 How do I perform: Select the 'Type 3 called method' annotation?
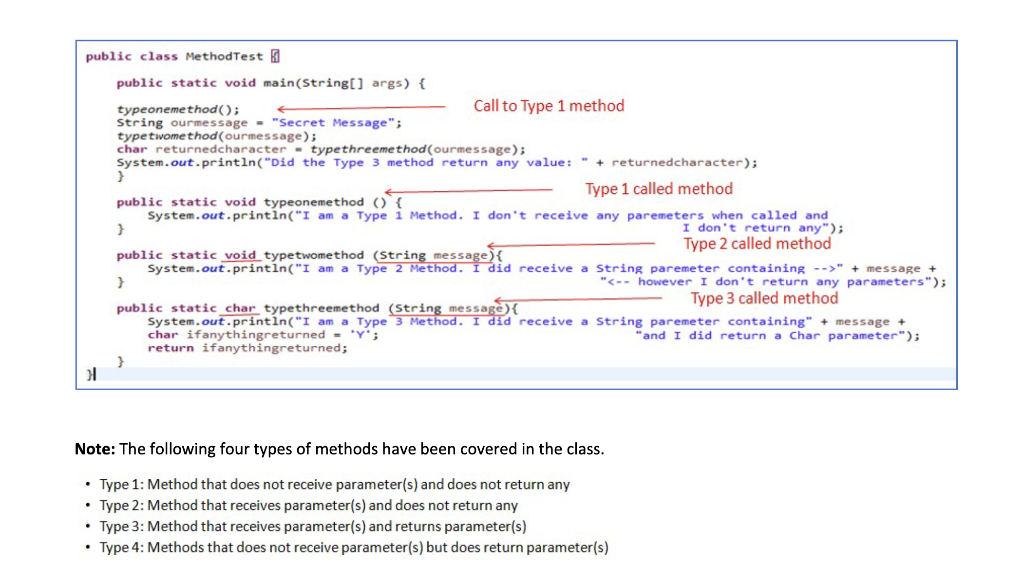point(764,298)
